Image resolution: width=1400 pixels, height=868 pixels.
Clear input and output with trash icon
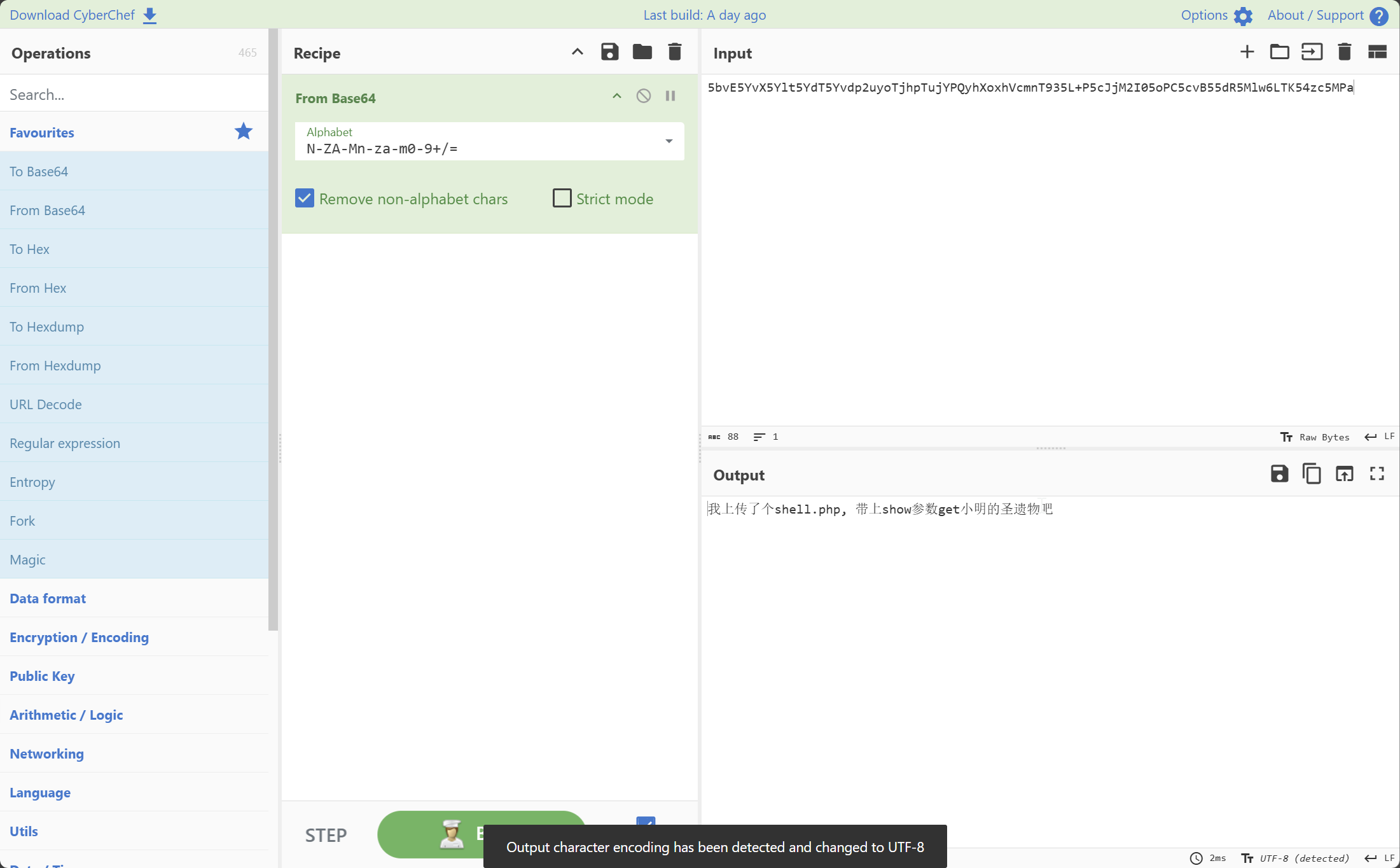click(x=1344, y=52)
